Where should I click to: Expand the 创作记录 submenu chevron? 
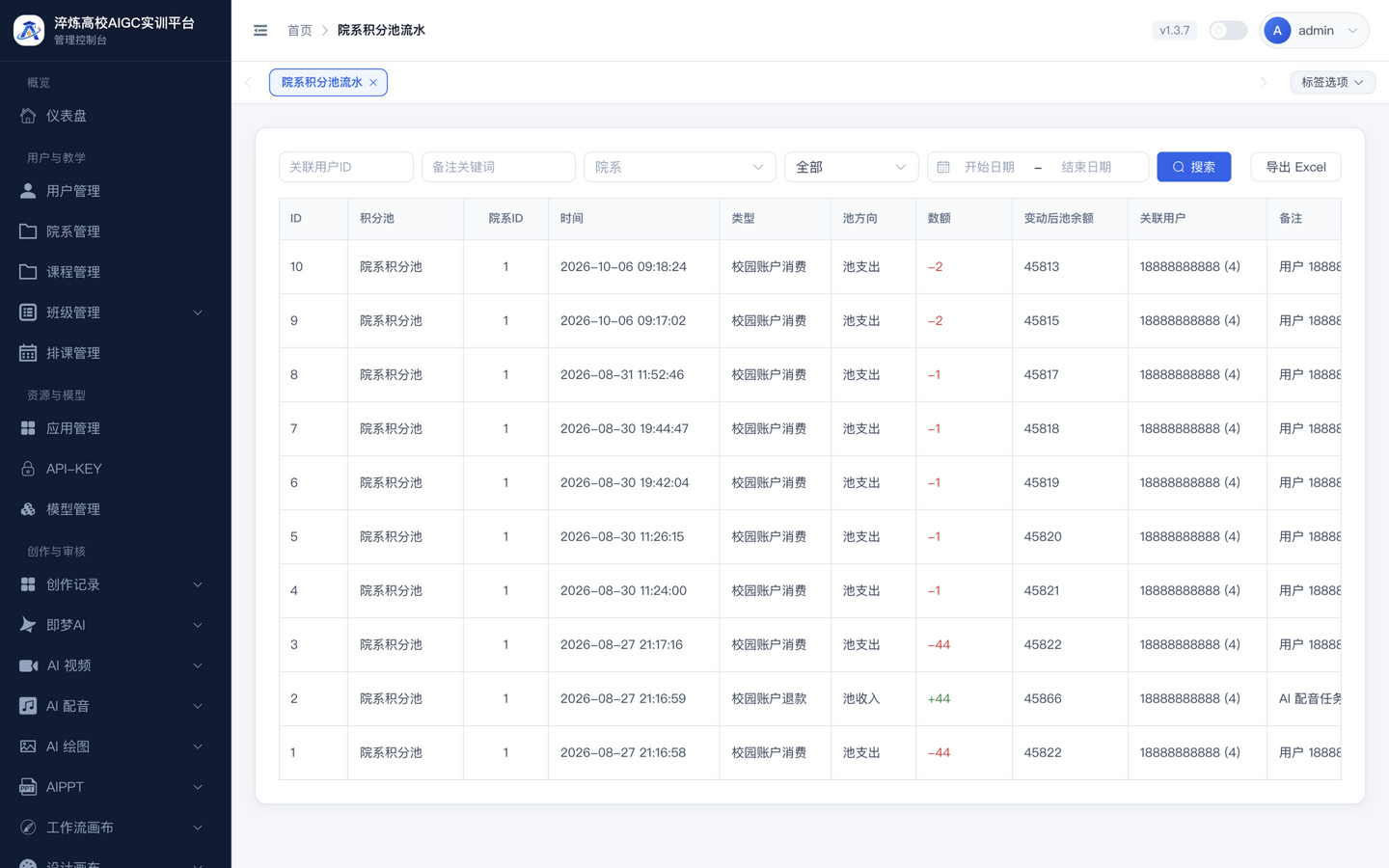(x=198, y=584)
